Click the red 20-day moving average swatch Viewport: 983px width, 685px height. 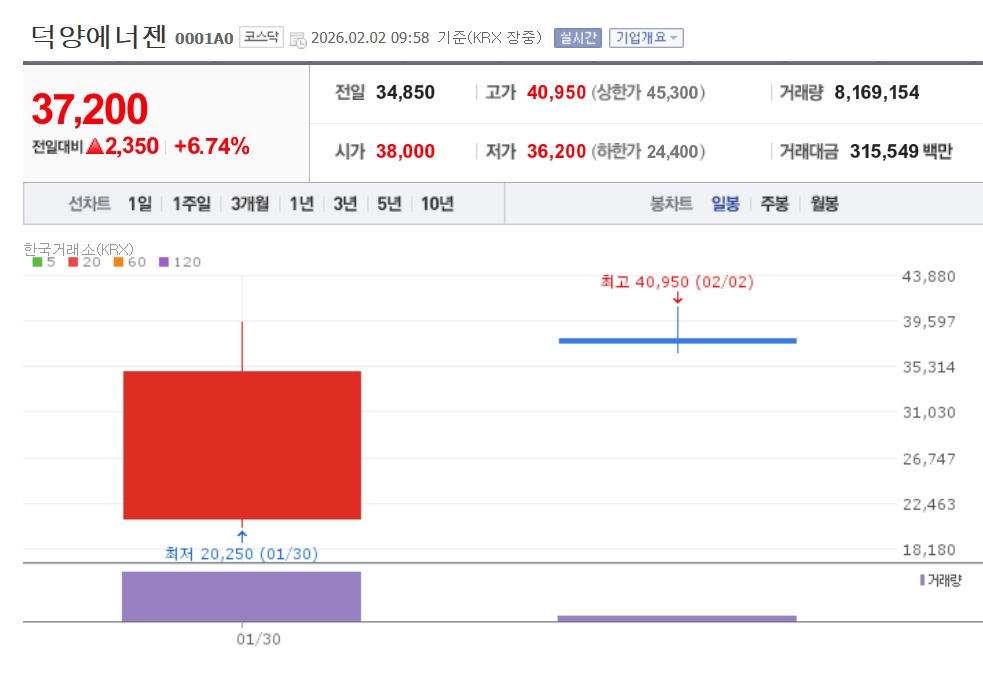73,262
